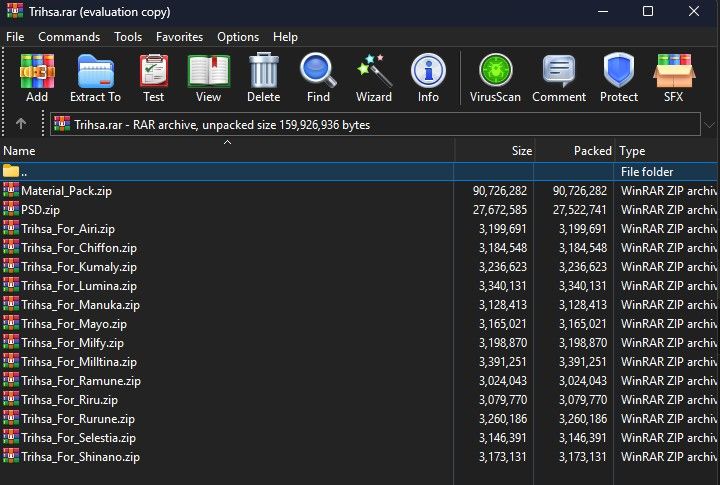Click packed value 27,522,741
This screenshot has width=720, height=485.
pyautogui.click(x=579, y=210)
